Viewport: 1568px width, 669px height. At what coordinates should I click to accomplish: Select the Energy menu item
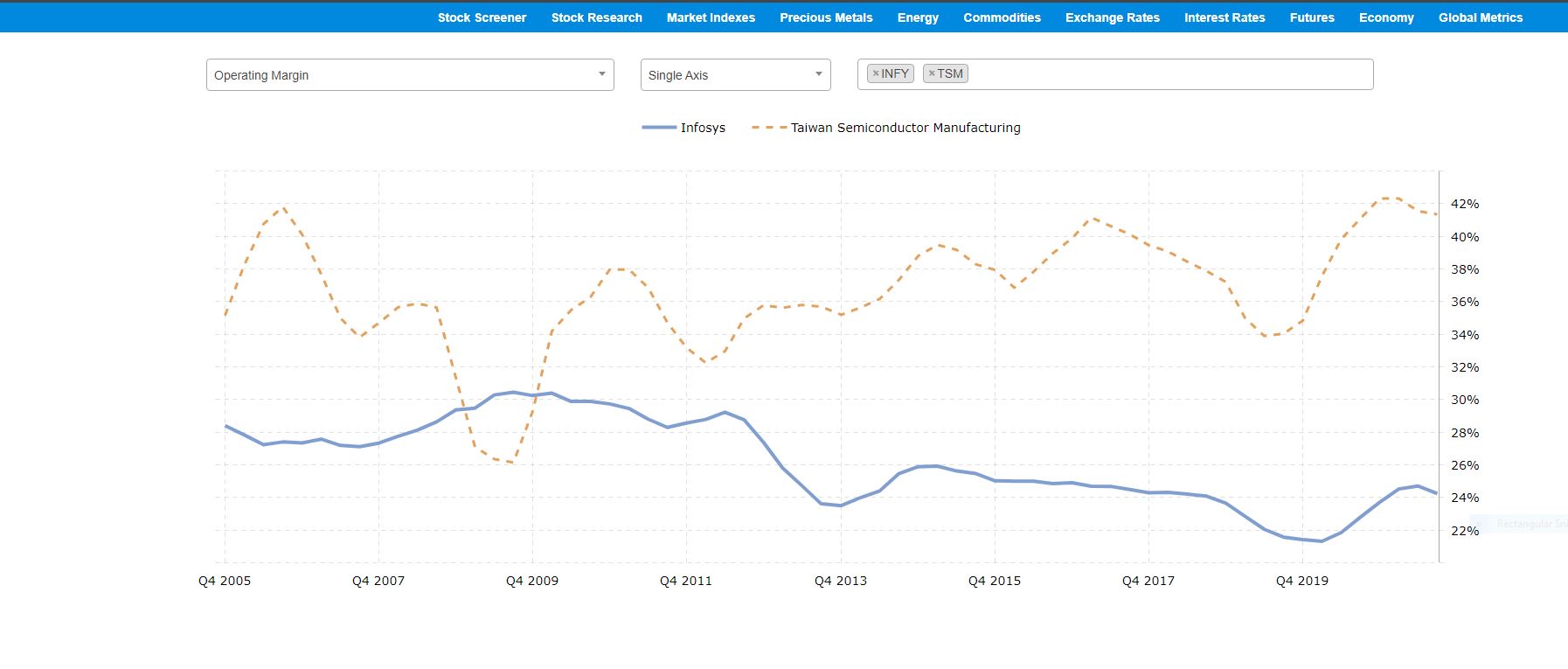pyautogui.click(x=918, y=17)
